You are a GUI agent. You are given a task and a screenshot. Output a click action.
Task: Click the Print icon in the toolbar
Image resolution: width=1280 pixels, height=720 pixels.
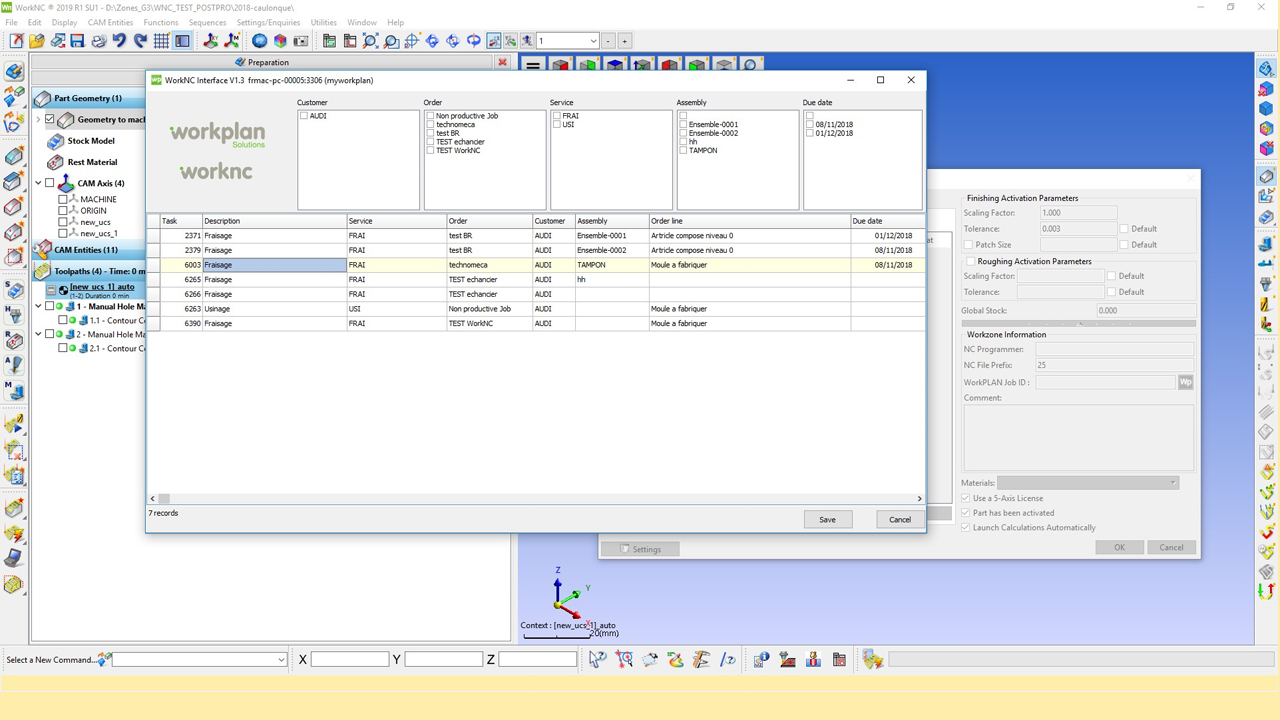tap(99, 41)
